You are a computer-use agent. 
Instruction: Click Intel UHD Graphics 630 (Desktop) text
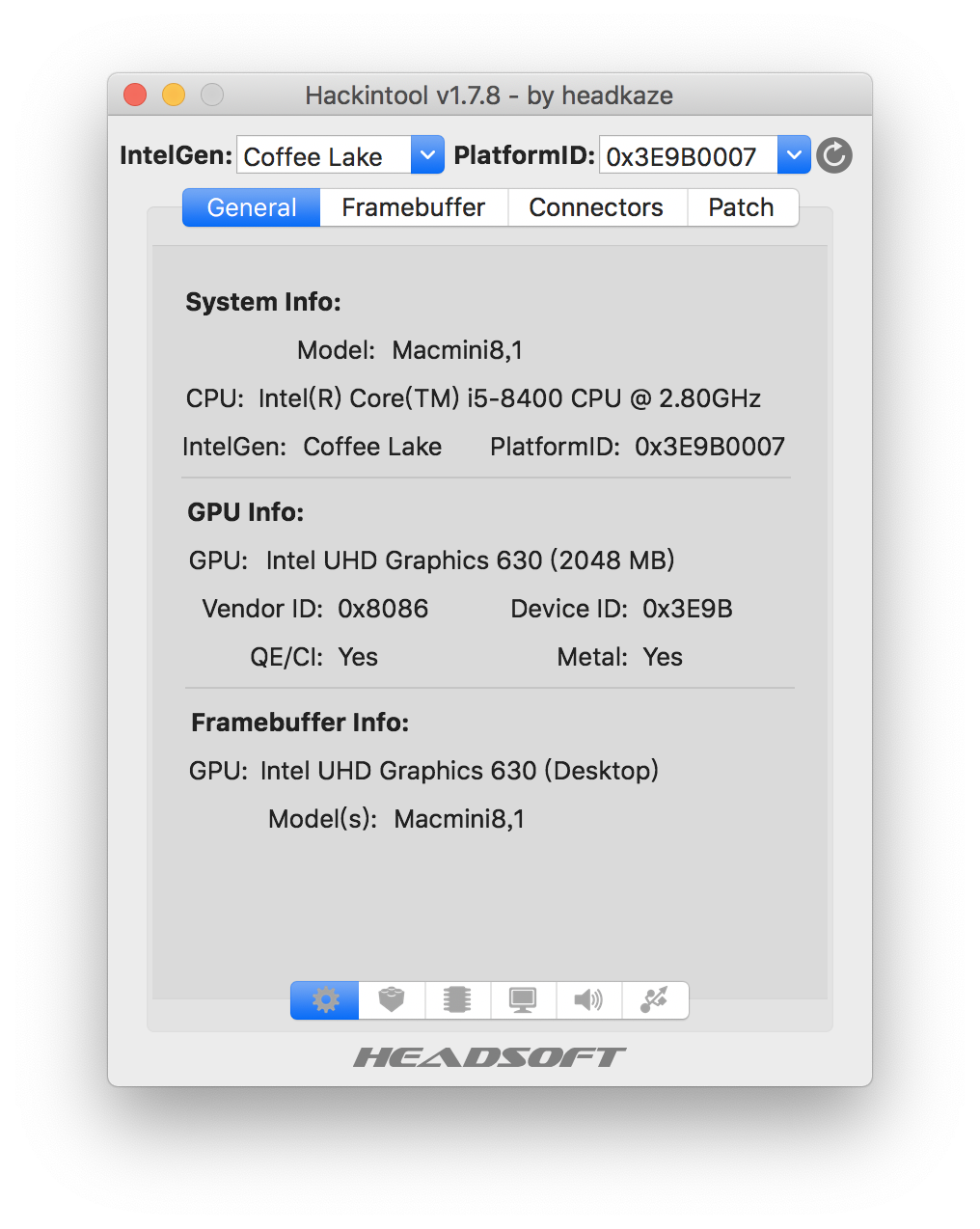pos(460,771)
